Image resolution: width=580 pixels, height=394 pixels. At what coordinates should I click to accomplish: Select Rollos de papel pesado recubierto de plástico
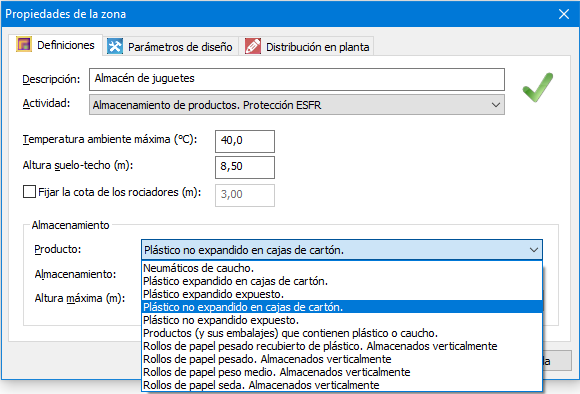(342, 346)
